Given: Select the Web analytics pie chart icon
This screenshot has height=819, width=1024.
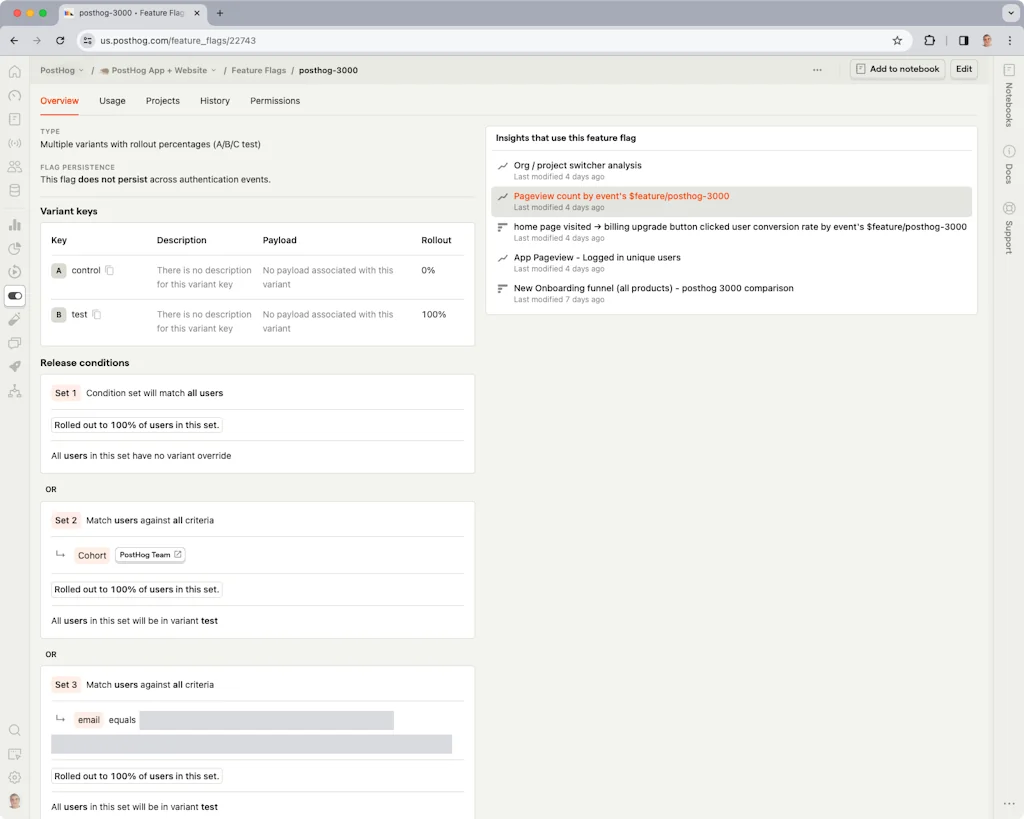Looking at the screenshot, I should click(x=15, y=249).
